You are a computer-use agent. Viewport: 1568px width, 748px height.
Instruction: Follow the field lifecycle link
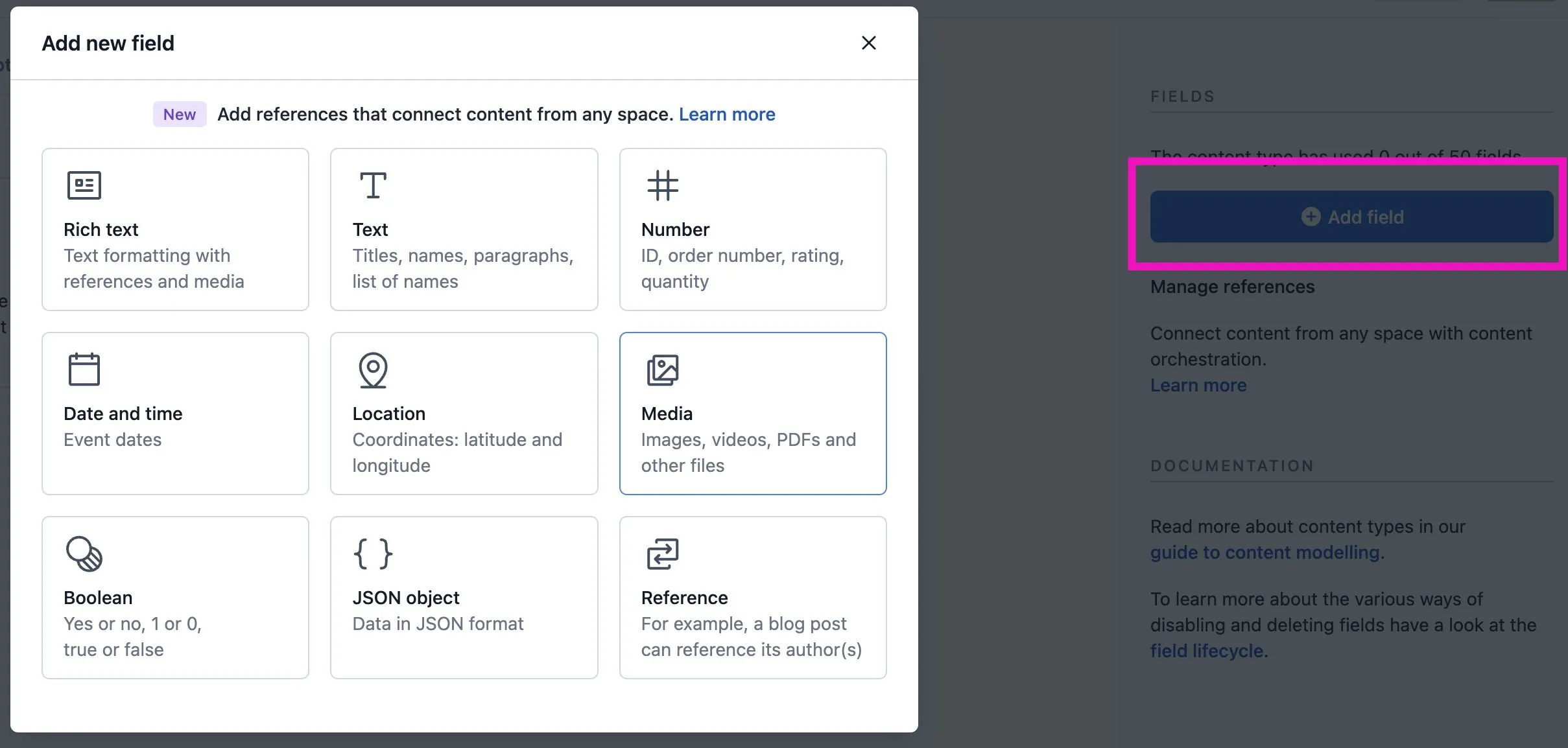(1207, 651)
